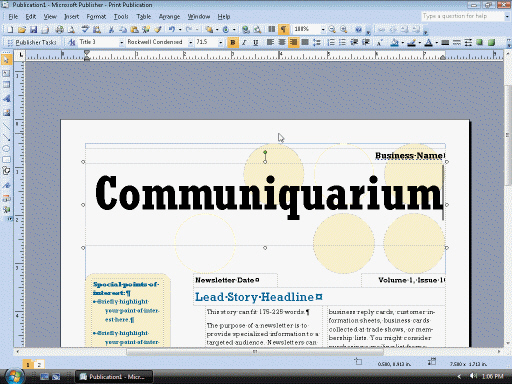Expand the Line Color dropdown arrow
This screenshot has width=512, height=384.
[420, 42]
